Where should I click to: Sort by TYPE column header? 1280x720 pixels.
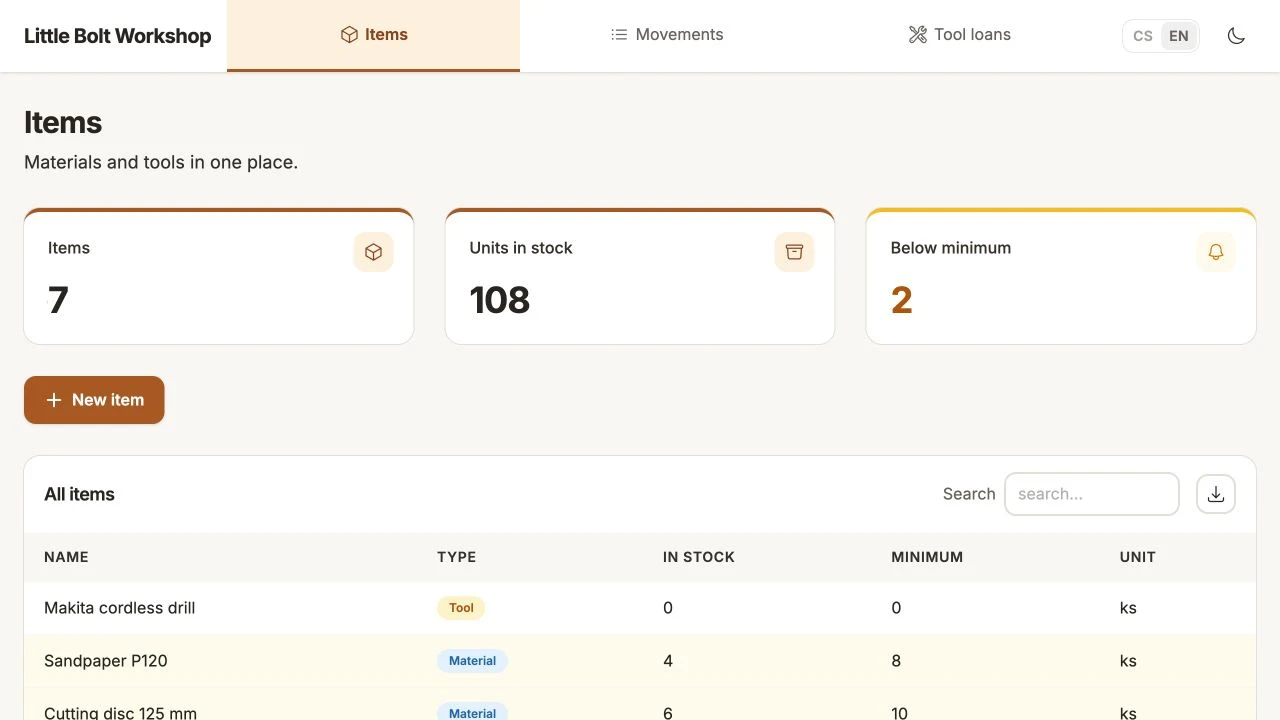point(456,557)
